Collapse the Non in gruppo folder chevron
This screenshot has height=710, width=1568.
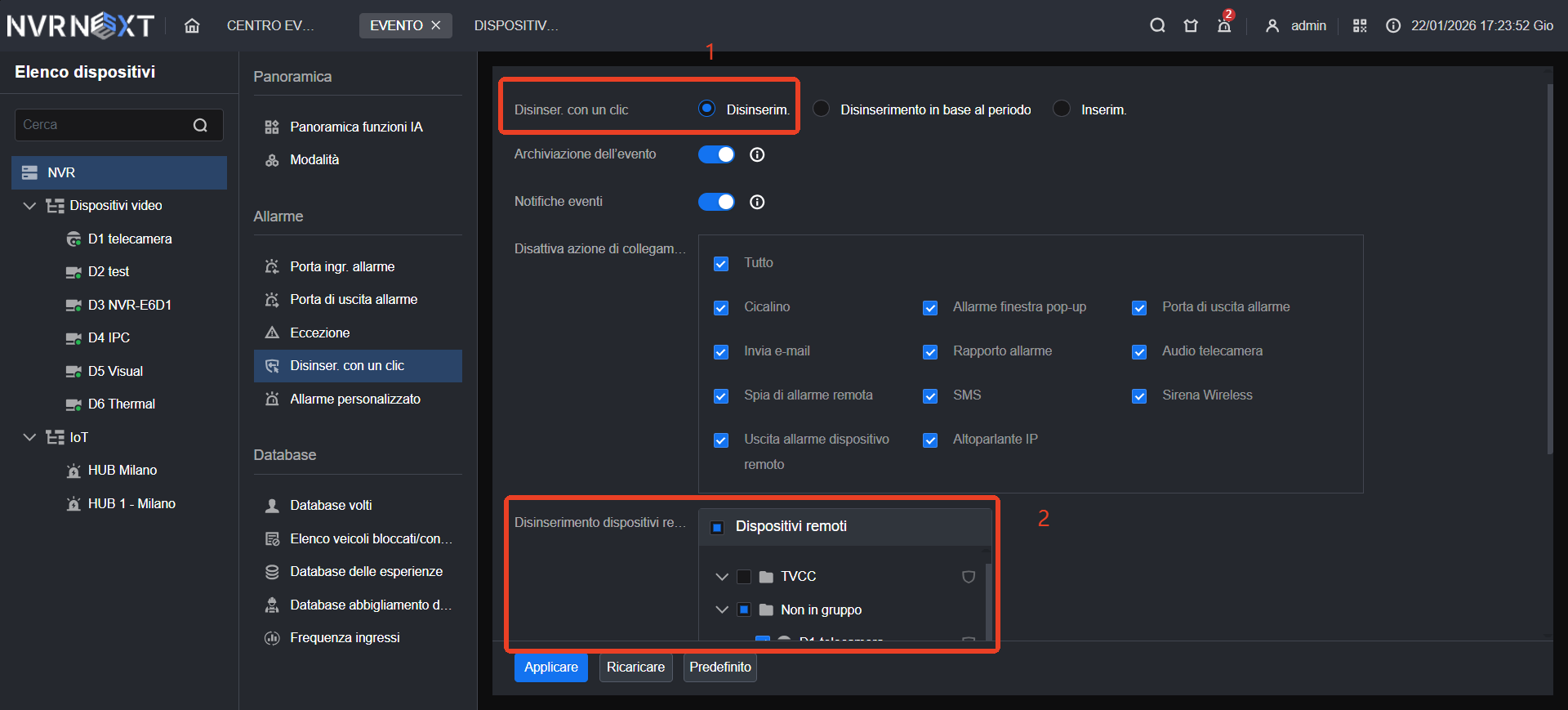722,610
